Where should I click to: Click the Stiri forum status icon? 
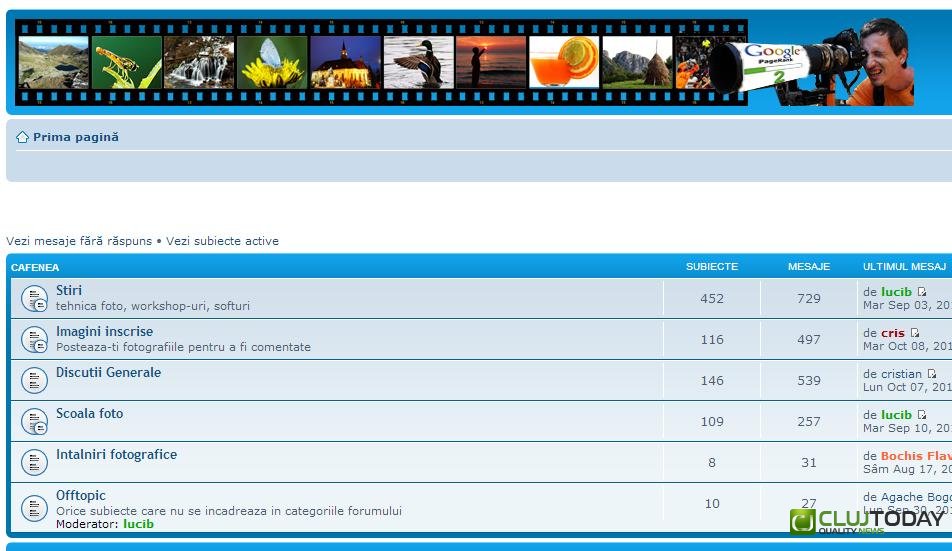click(35, 298)
